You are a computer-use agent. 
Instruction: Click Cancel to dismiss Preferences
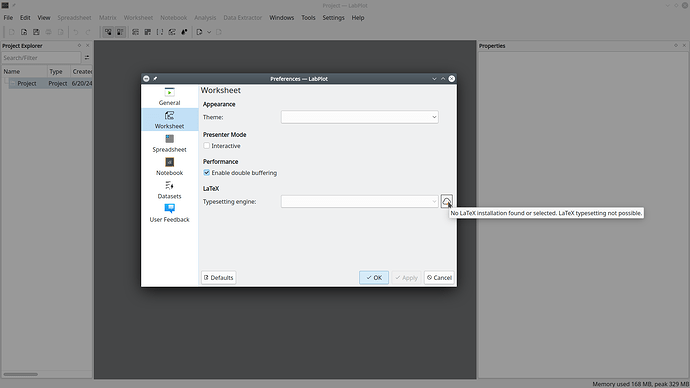coord(439,278)
